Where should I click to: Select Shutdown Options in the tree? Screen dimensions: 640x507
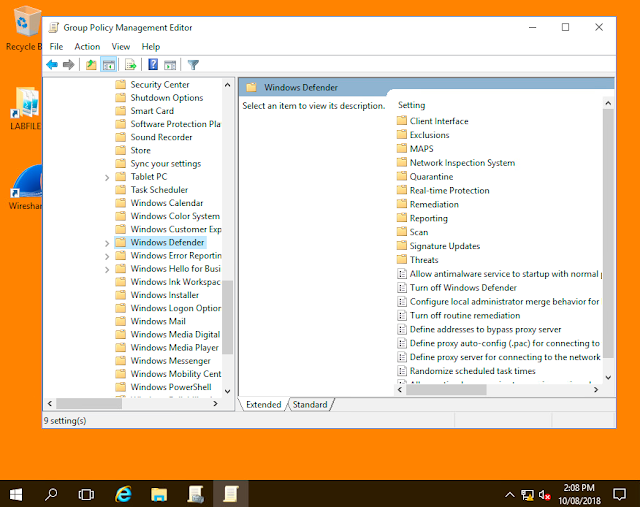(167, 98)
